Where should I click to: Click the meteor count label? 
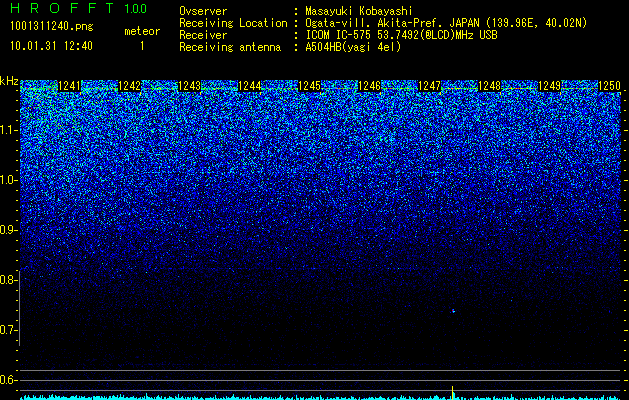(142, 31)
